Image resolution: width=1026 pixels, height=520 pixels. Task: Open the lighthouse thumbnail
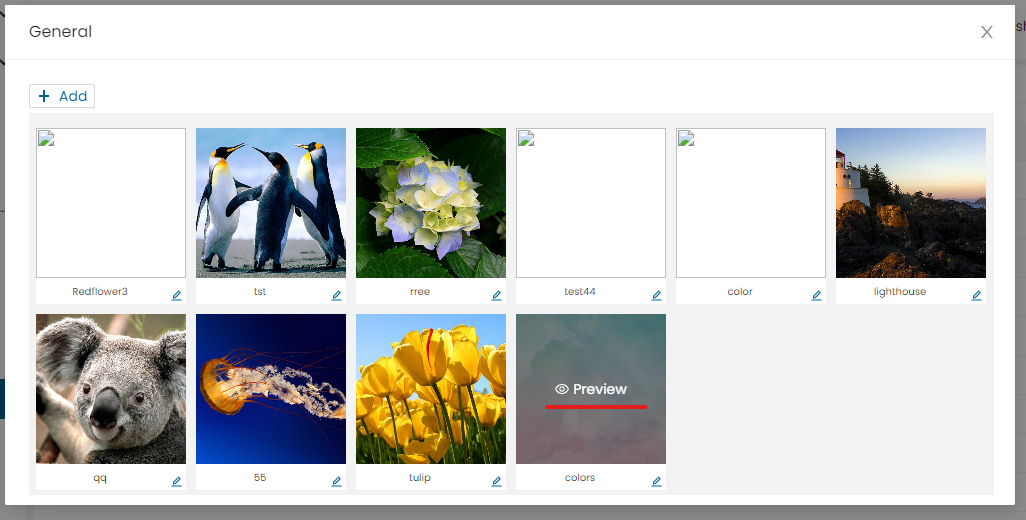coord(911,203)
